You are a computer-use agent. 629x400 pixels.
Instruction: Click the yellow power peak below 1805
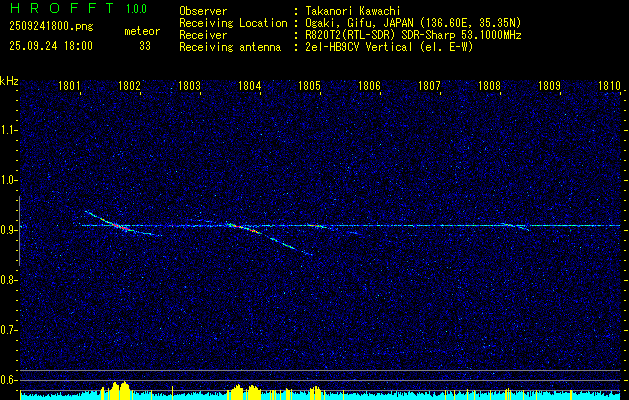[316, 393]
